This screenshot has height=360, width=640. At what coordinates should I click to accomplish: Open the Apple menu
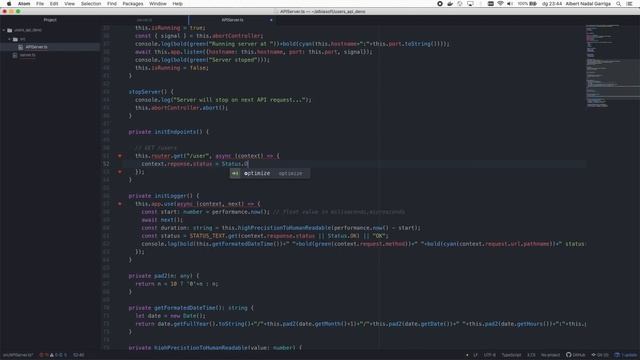click(9, 4)
